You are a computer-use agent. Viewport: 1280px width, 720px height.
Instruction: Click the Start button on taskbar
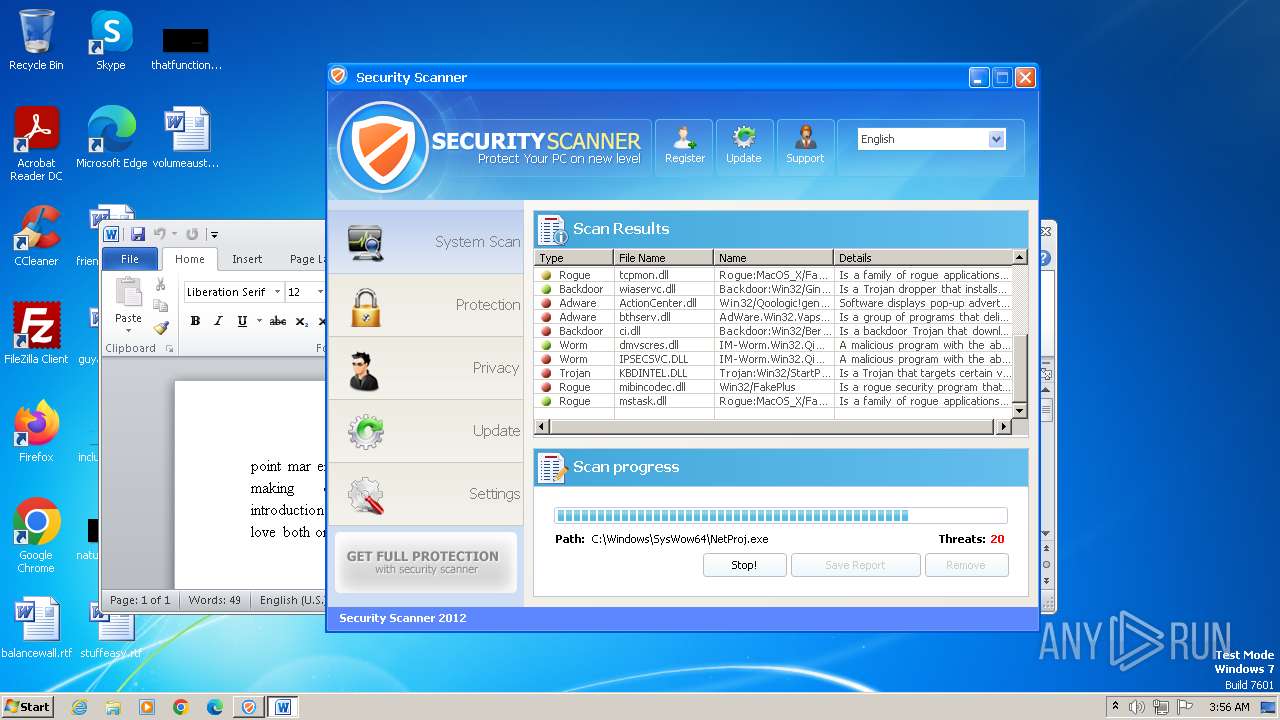[27, 707]
